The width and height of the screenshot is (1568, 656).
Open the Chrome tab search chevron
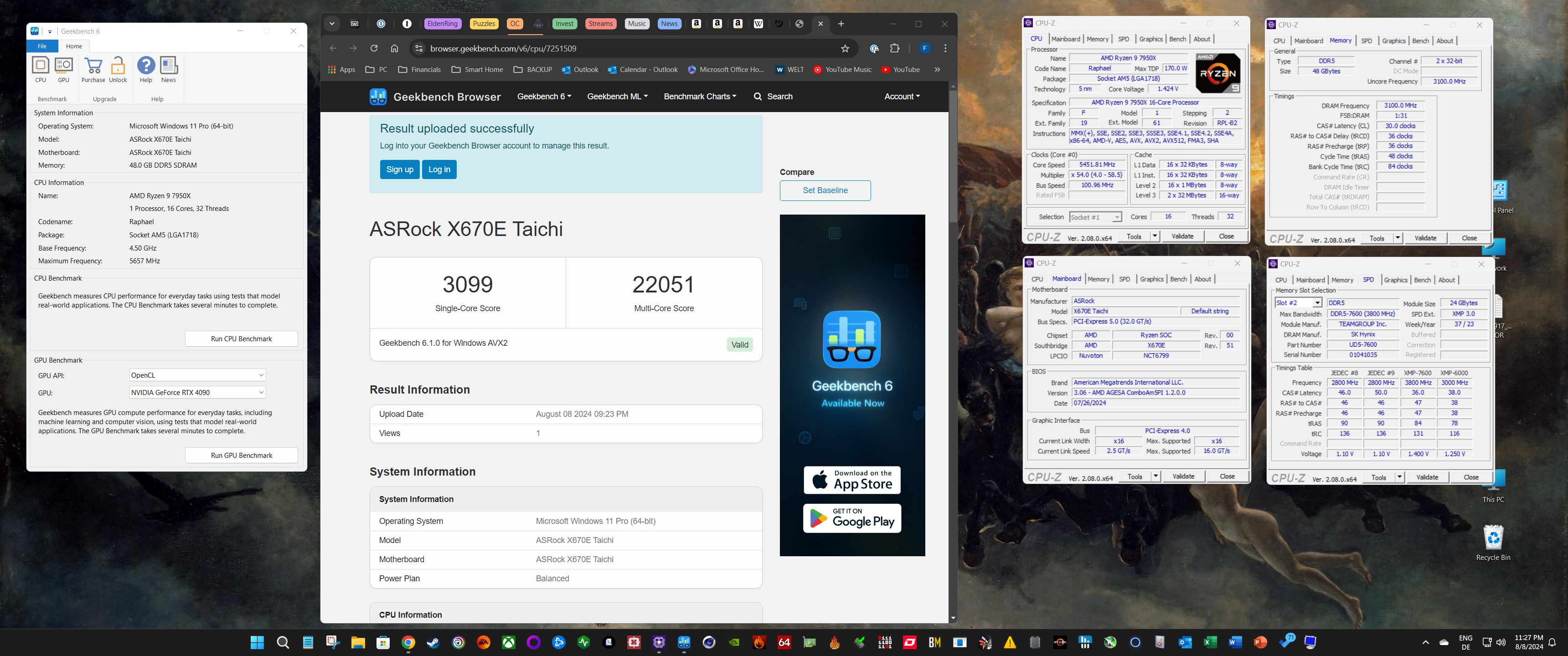point(332,24)
